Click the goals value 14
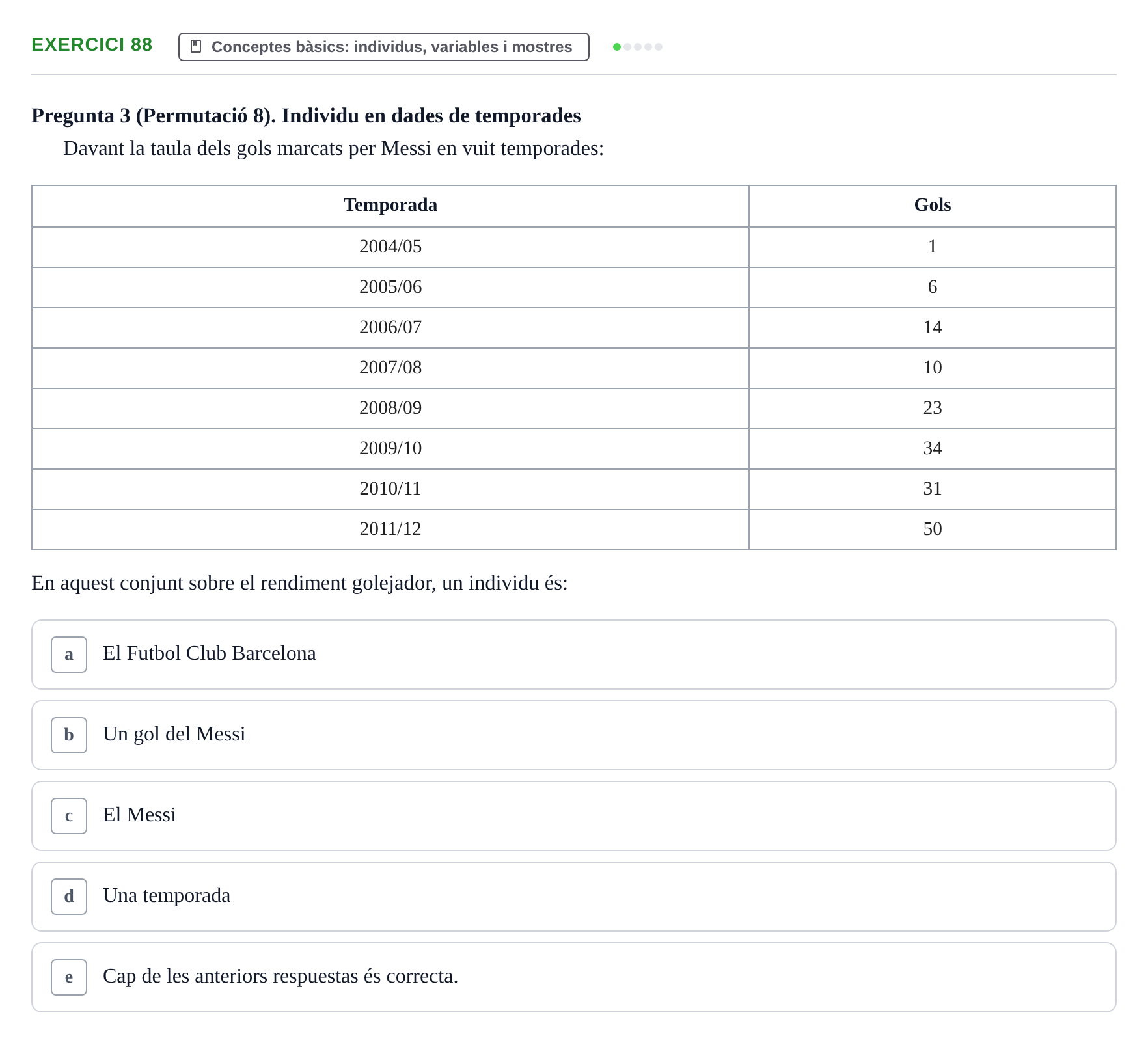Viewport: 1148px width, 1045px height. coord(933,327)
